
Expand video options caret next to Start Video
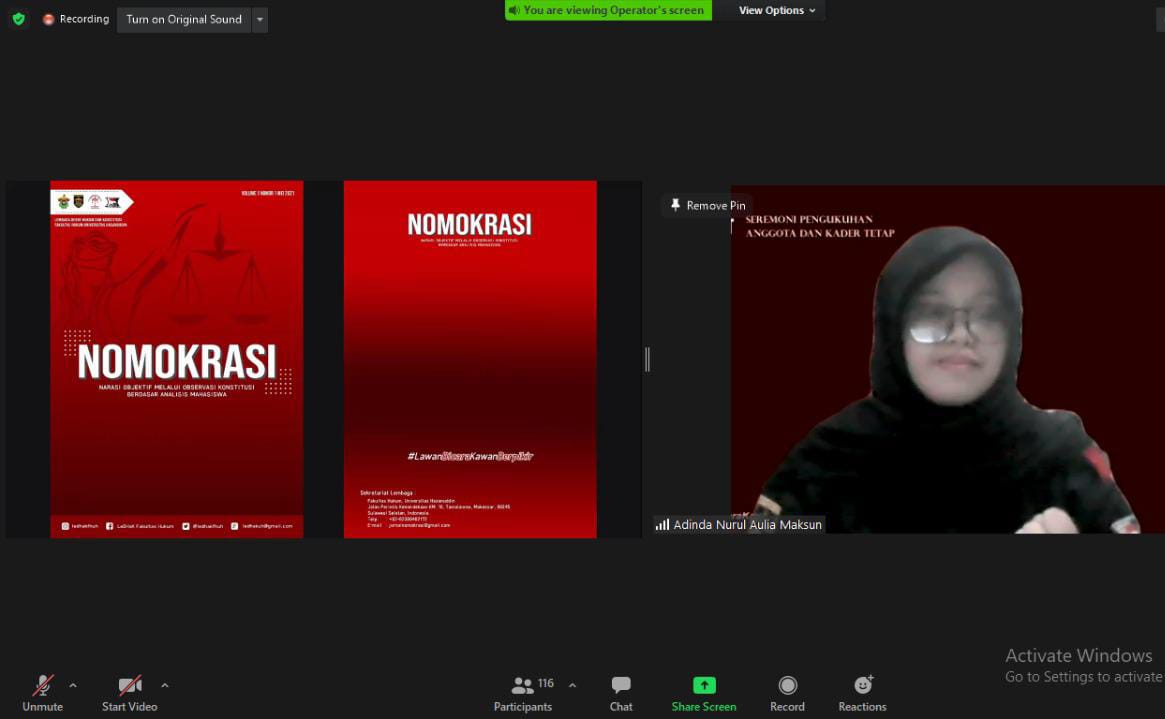[164, 686]
